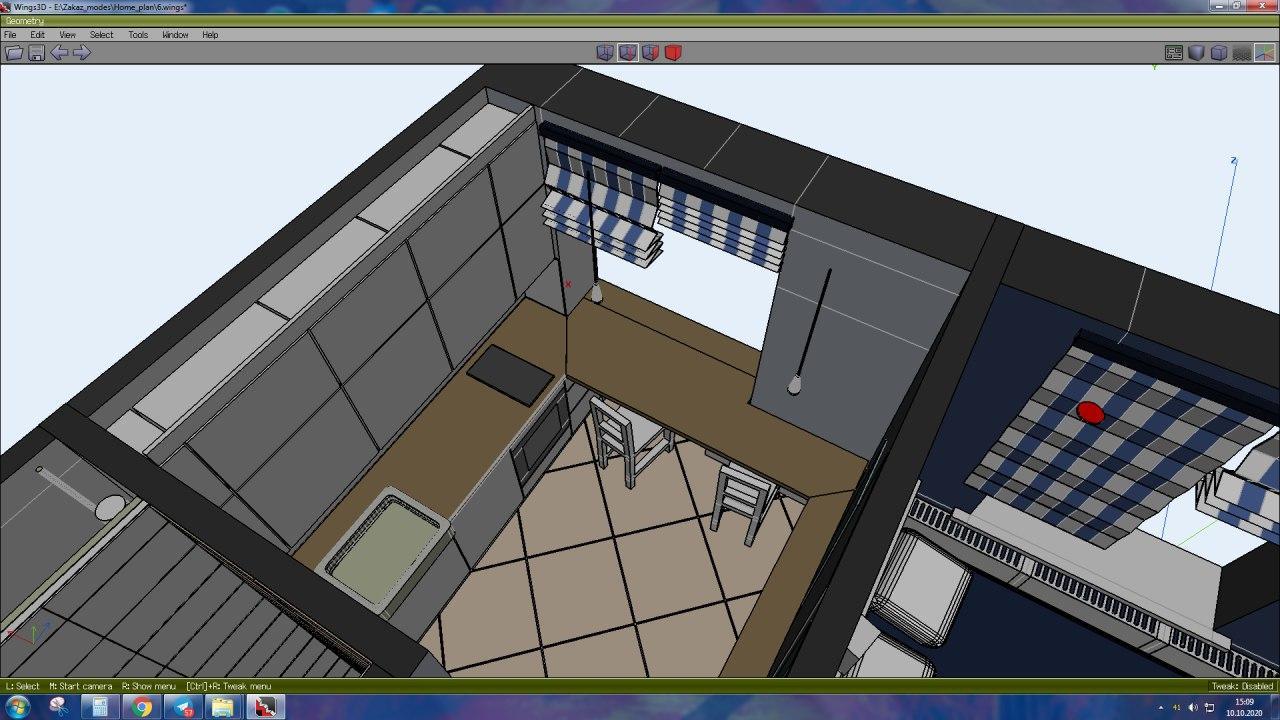The height and width of the screenshot is (720, 1280).
Task: Open the View menu
Action: point(66,34)
